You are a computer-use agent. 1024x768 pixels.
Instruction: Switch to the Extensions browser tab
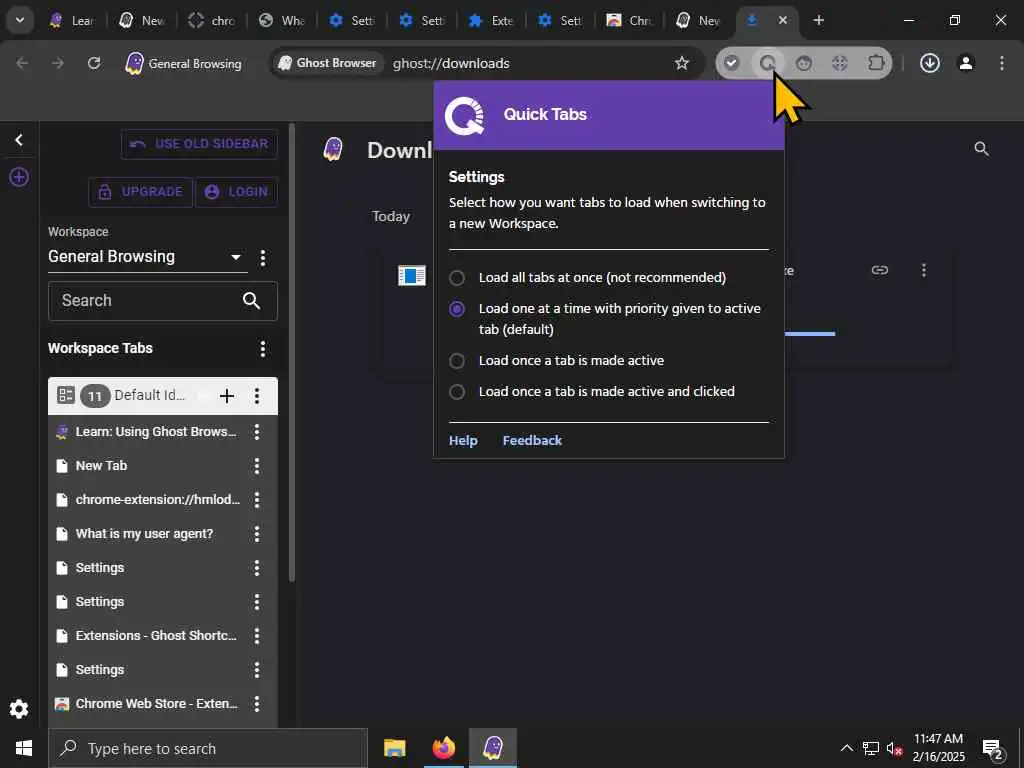tap(492, 20)
